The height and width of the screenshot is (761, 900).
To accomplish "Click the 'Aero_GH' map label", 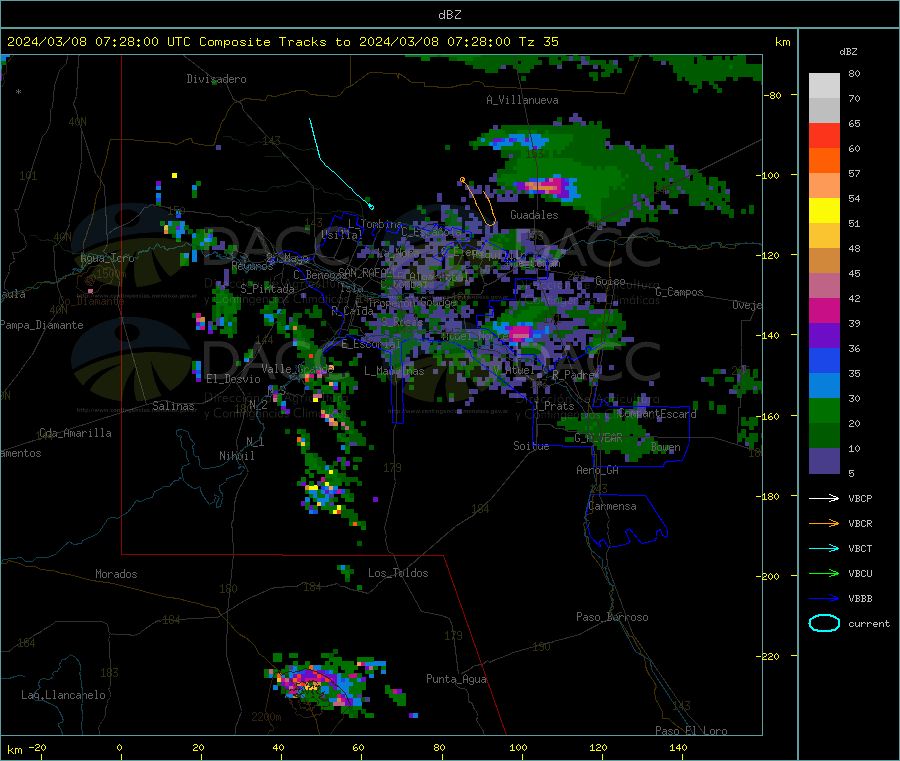I will click(x=597, y=470).
